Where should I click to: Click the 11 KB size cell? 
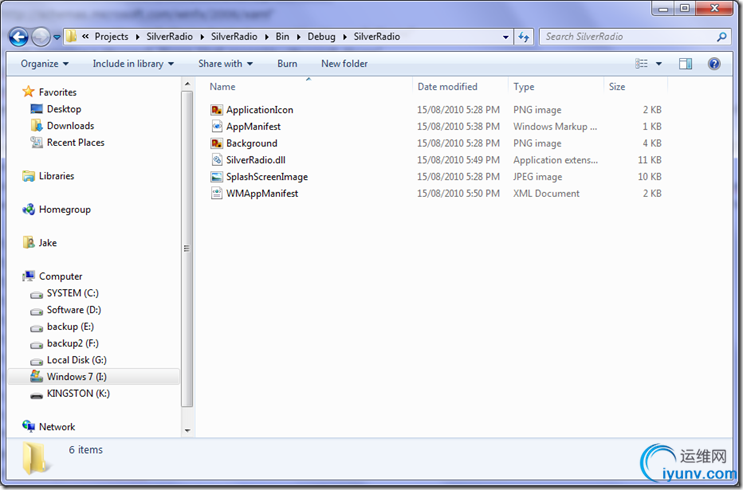coord(649,160)
